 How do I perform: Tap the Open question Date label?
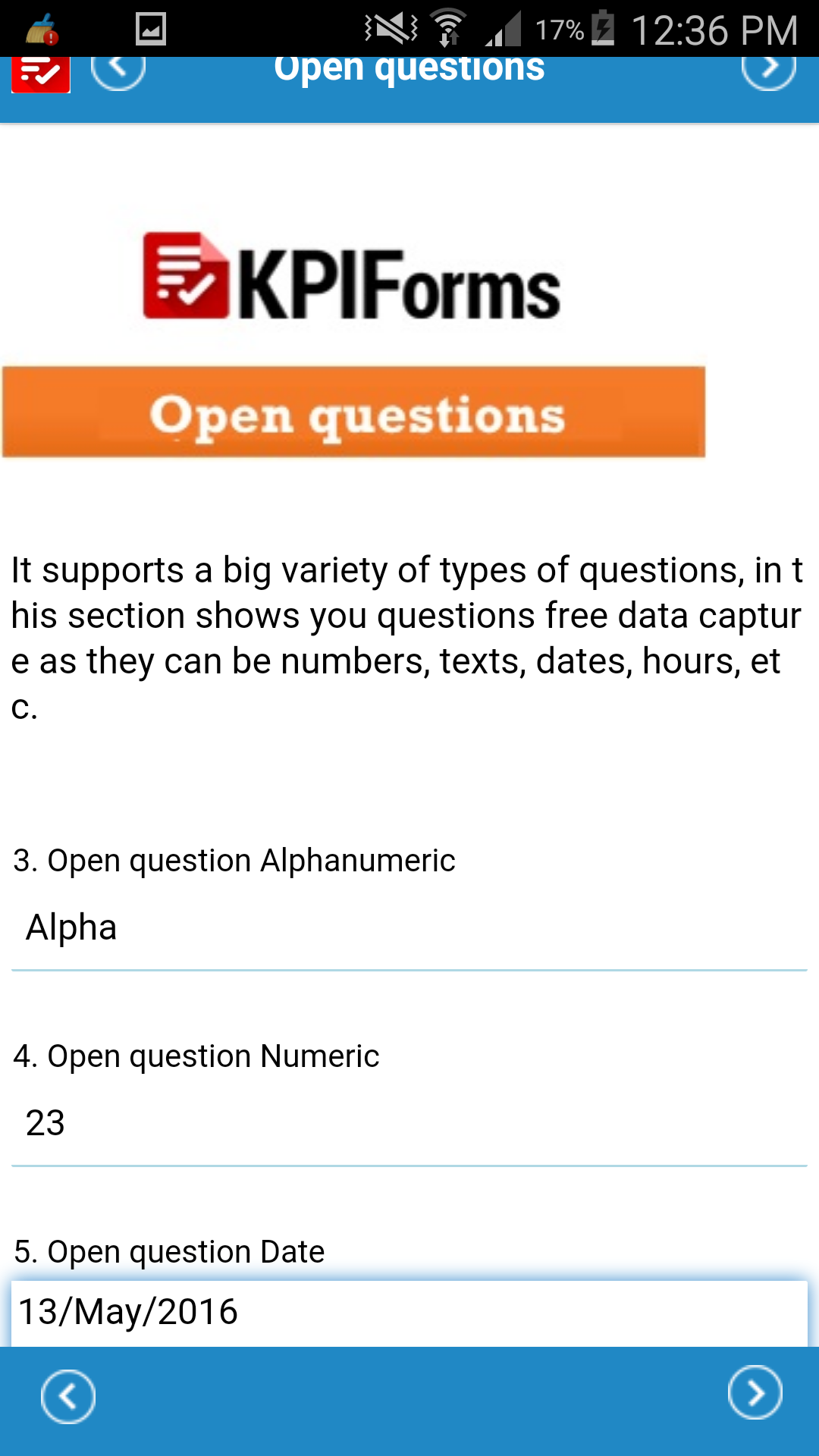pos(169,1252)
